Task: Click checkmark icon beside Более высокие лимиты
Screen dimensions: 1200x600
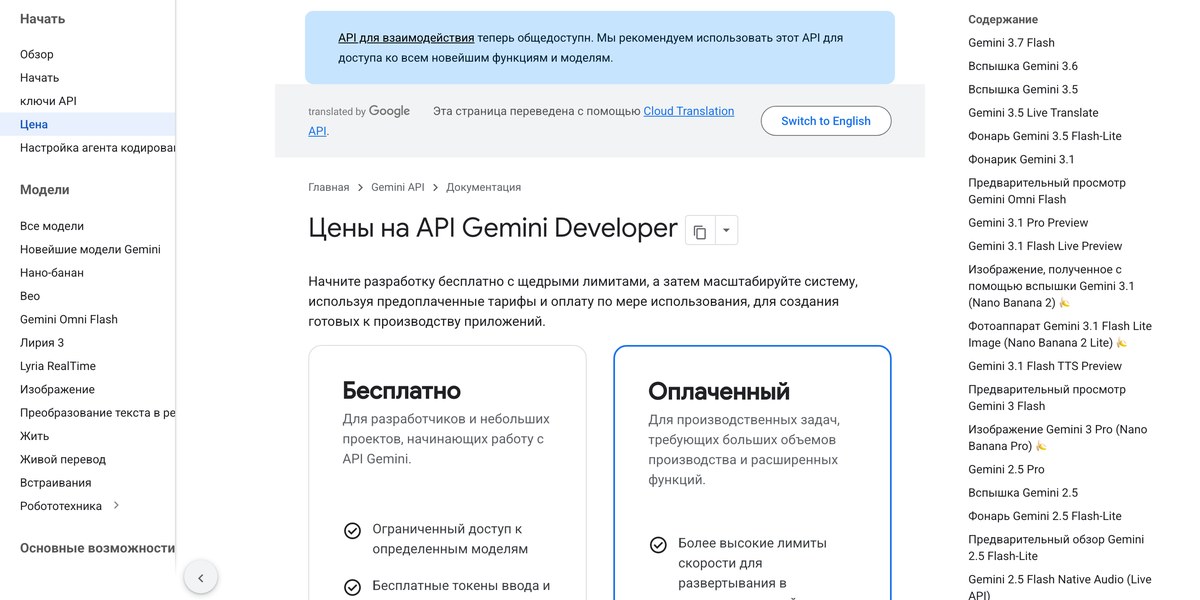Action: click(658, 545)
